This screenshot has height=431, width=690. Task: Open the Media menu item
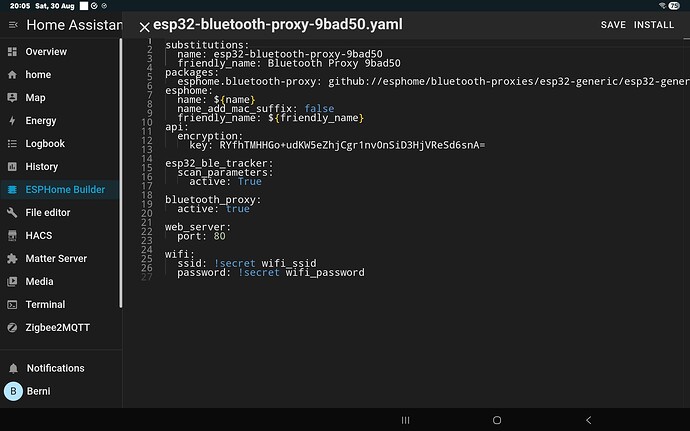point(59,281)
